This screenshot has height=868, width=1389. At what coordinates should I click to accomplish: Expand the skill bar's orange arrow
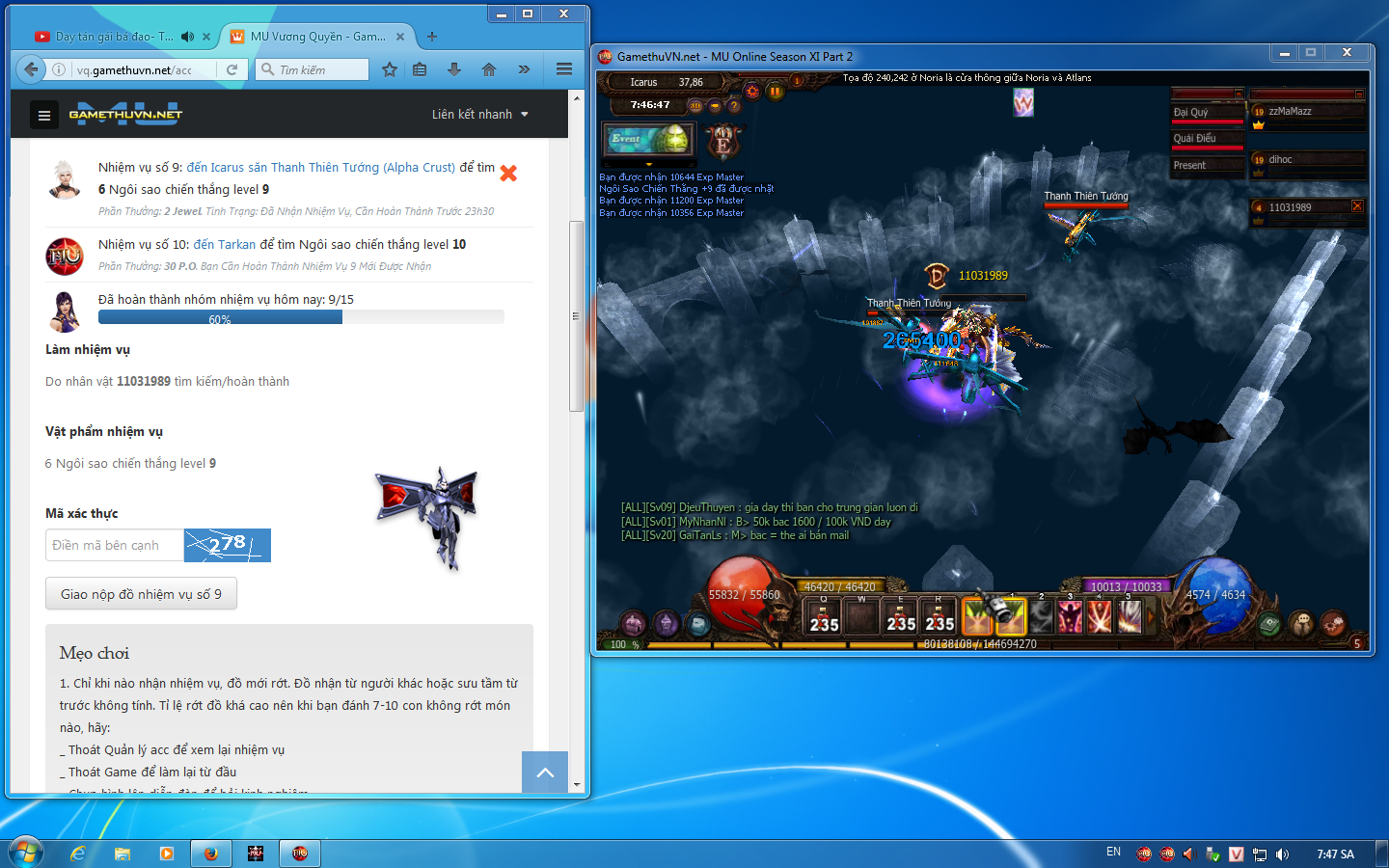click(x=1150, y=616)
